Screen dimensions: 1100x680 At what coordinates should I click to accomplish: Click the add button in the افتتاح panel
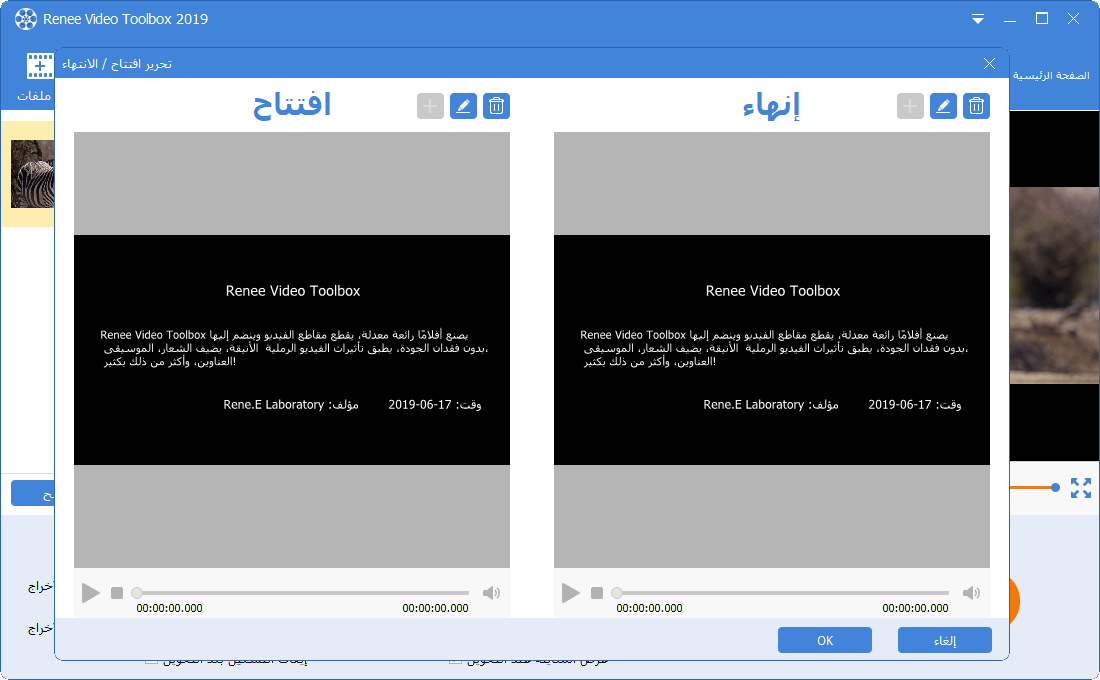pos(430,106)
